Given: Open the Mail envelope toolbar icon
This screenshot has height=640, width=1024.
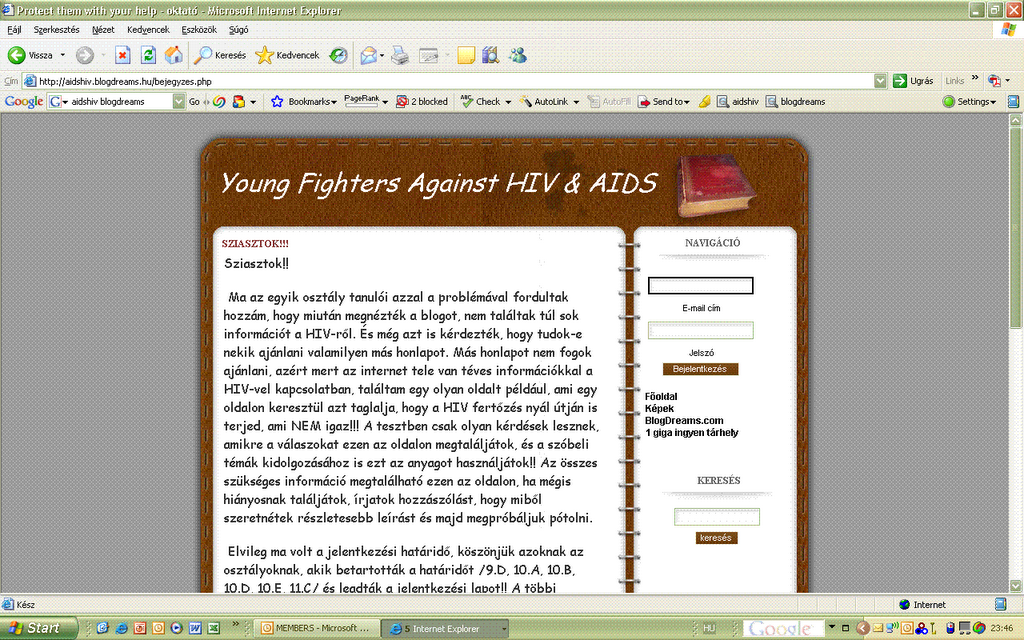Looking at the screenshot, I should (368, 56).
